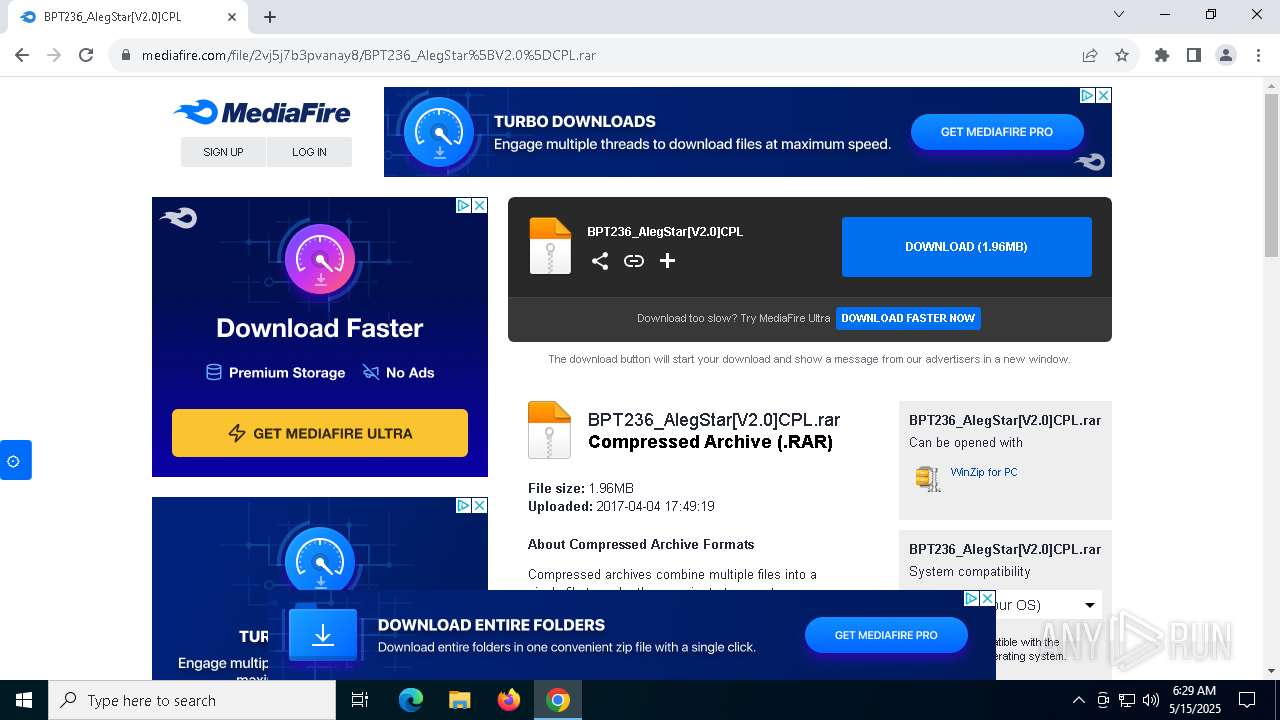Reload the page
Viewport: 1280px width, 720px height.
tap(86, 55)
